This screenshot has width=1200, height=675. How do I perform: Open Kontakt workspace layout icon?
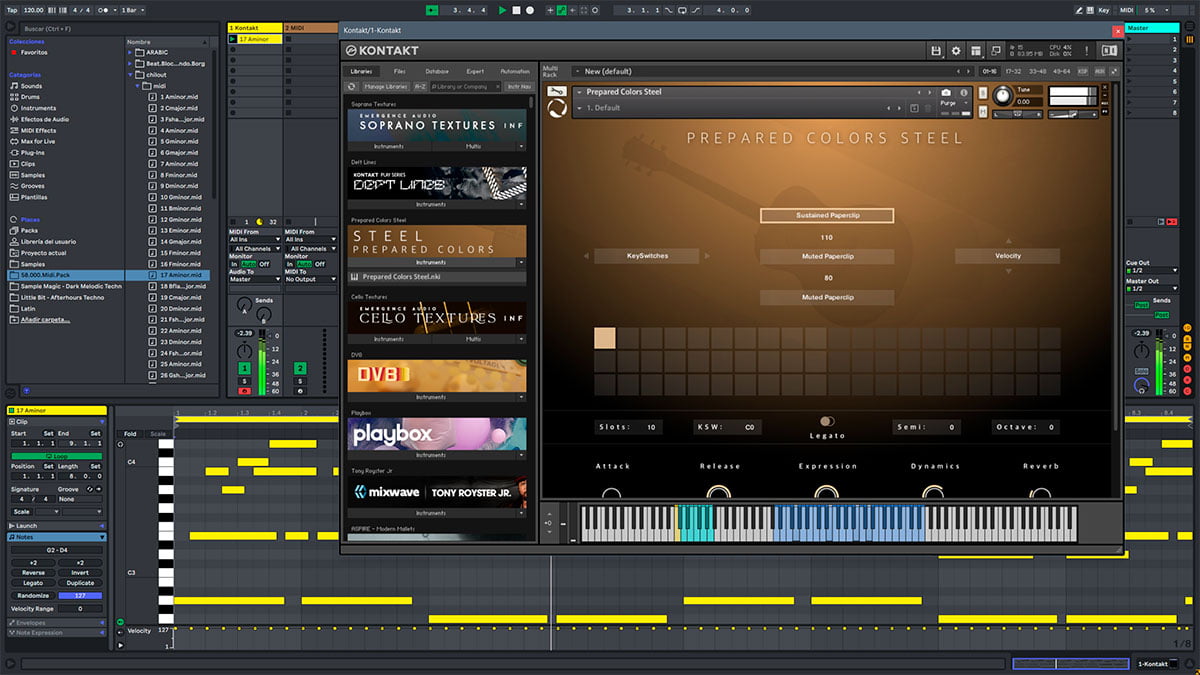(976, 51)
